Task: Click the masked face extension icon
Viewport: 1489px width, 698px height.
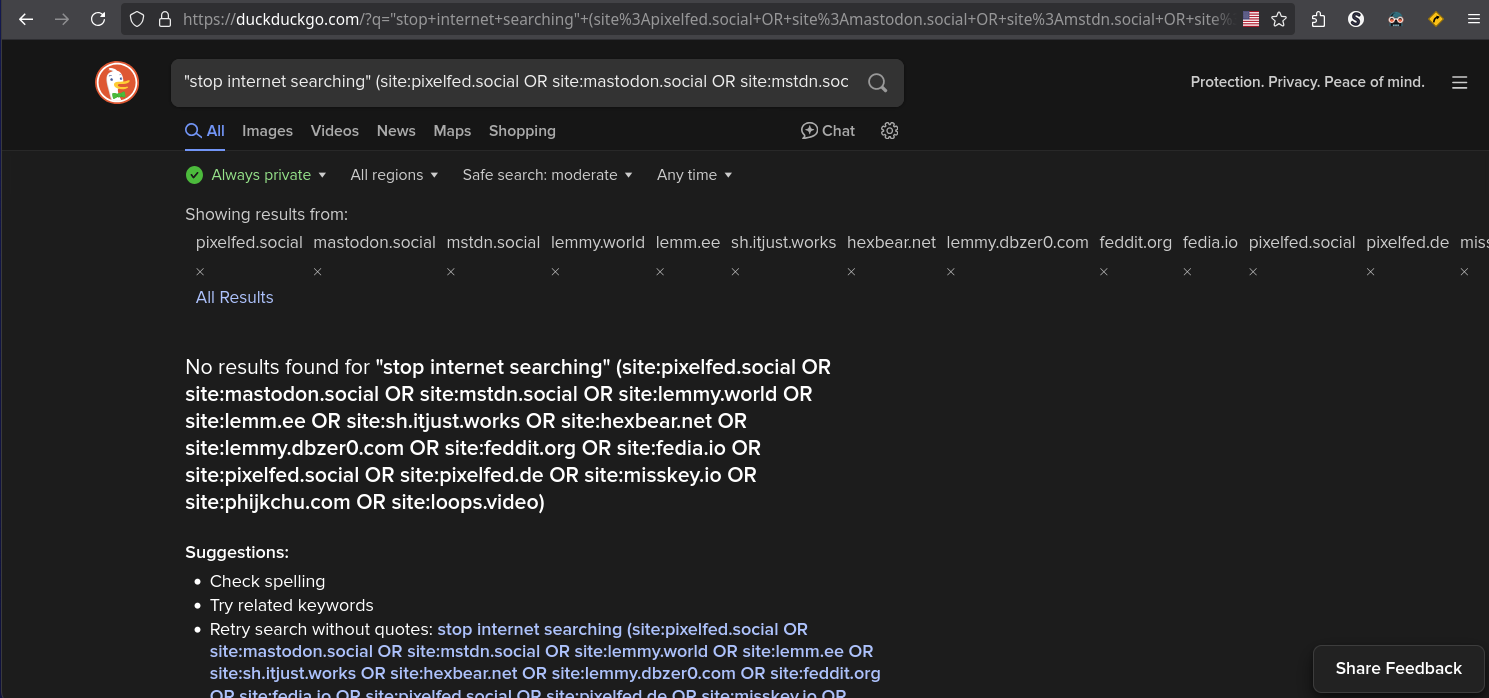Action: pos(1396,19)
